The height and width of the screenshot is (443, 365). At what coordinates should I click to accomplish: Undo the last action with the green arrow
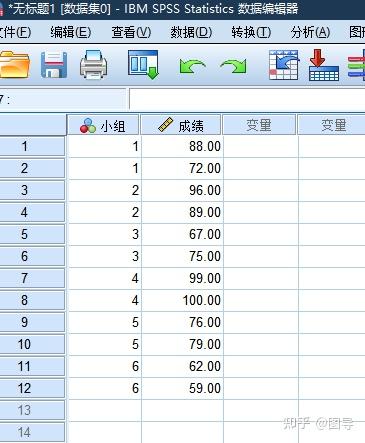192,66
